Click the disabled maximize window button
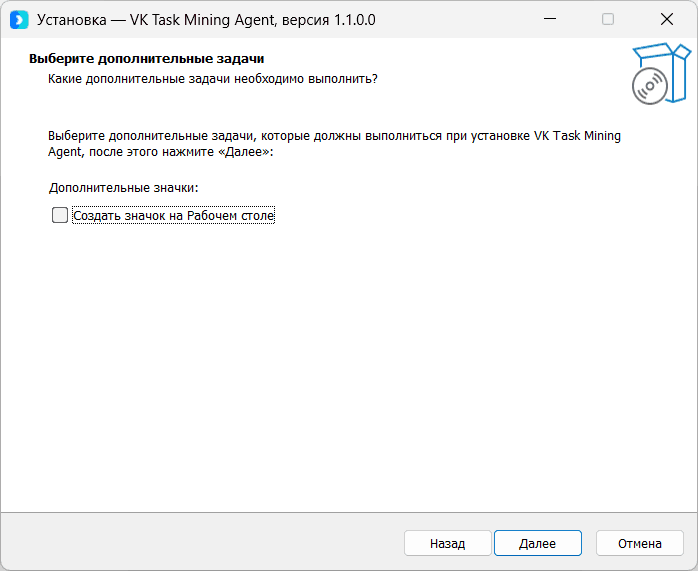The height and width of the screenshot is (571, 698). (608, 19)
